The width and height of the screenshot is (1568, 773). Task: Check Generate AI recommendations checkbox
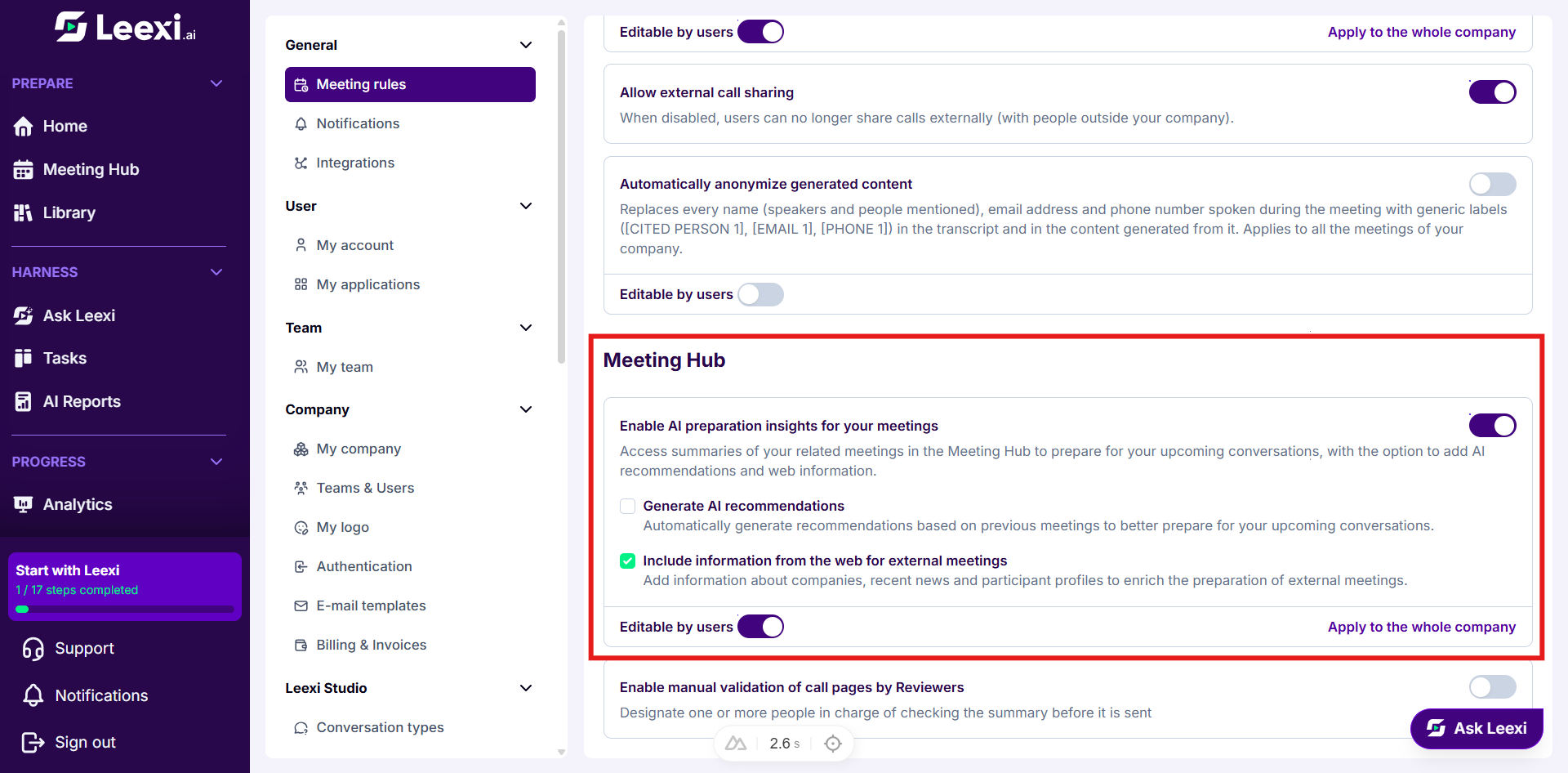[x=627, y=507]
